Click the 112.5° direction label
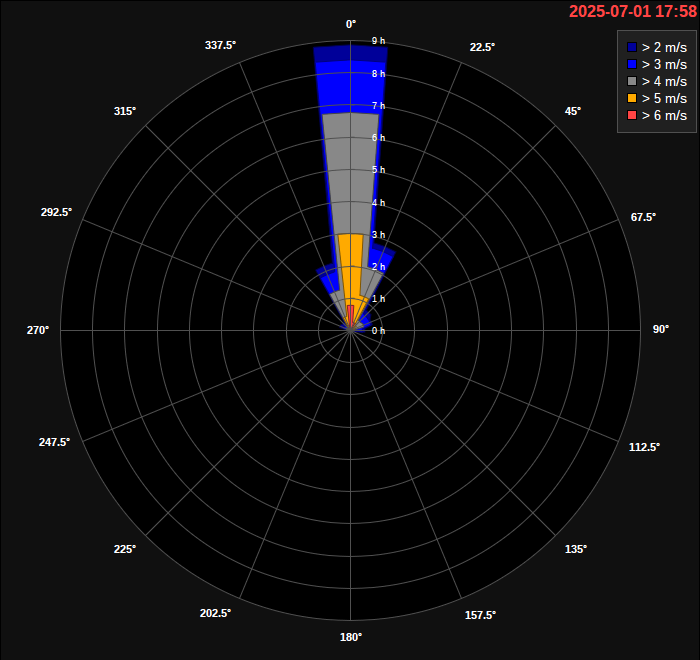 (644, 447)
